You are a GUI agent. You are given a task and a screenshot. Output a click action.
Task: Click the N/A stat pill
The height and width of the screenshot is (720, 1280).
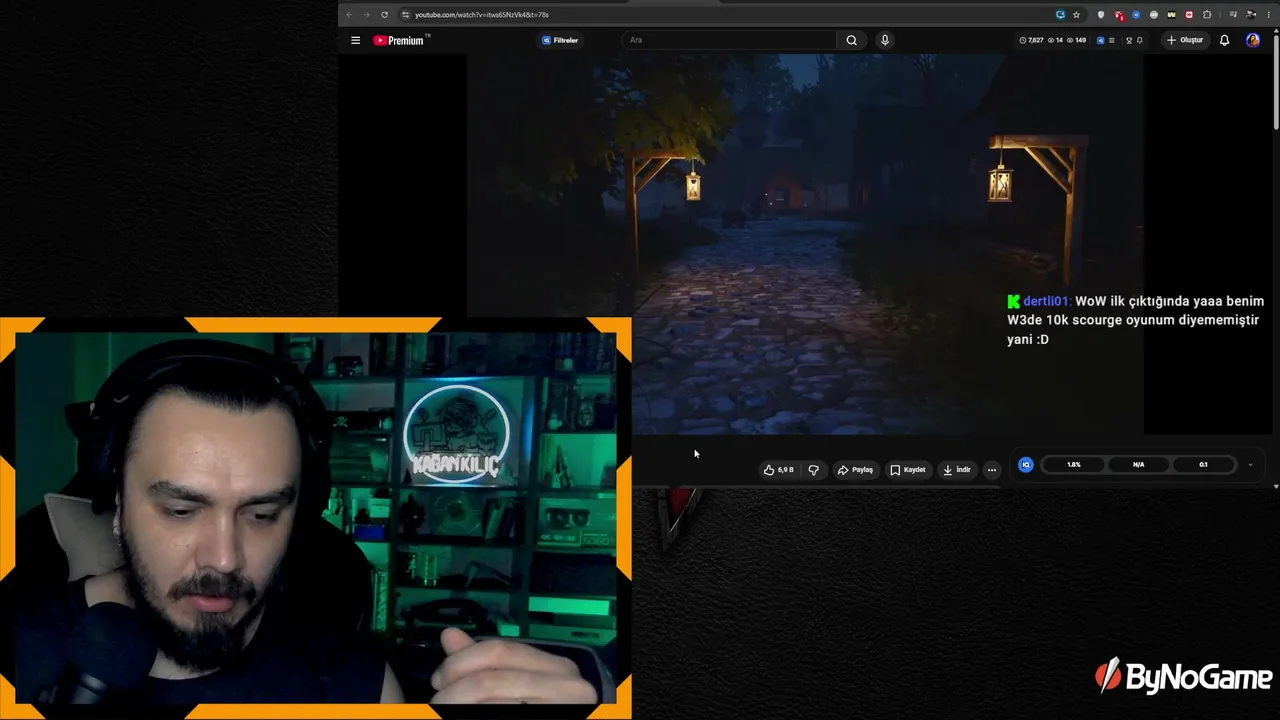tap(1138, 465)
